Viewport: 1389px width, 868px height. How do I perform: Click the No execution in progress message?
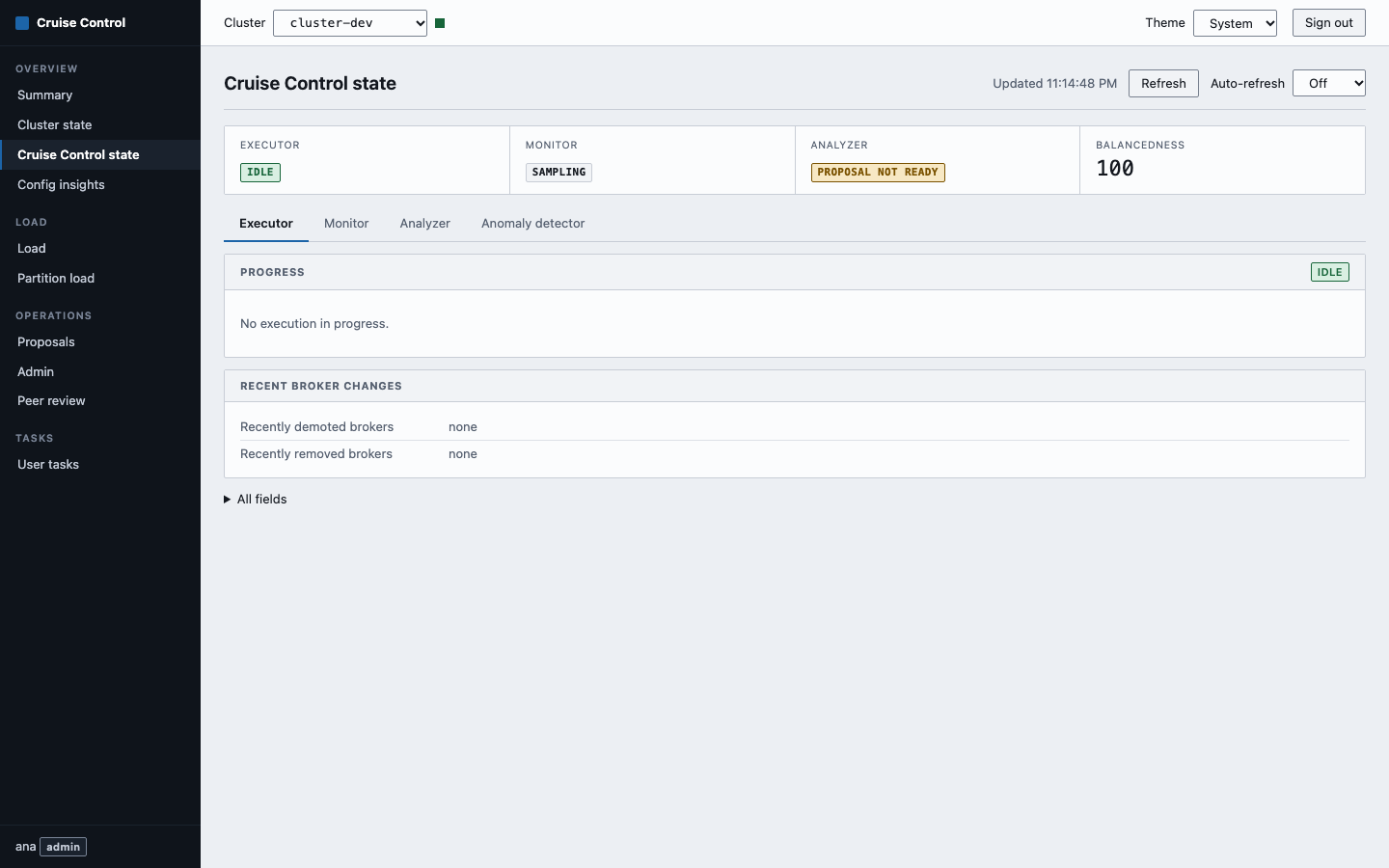point(314,324)
